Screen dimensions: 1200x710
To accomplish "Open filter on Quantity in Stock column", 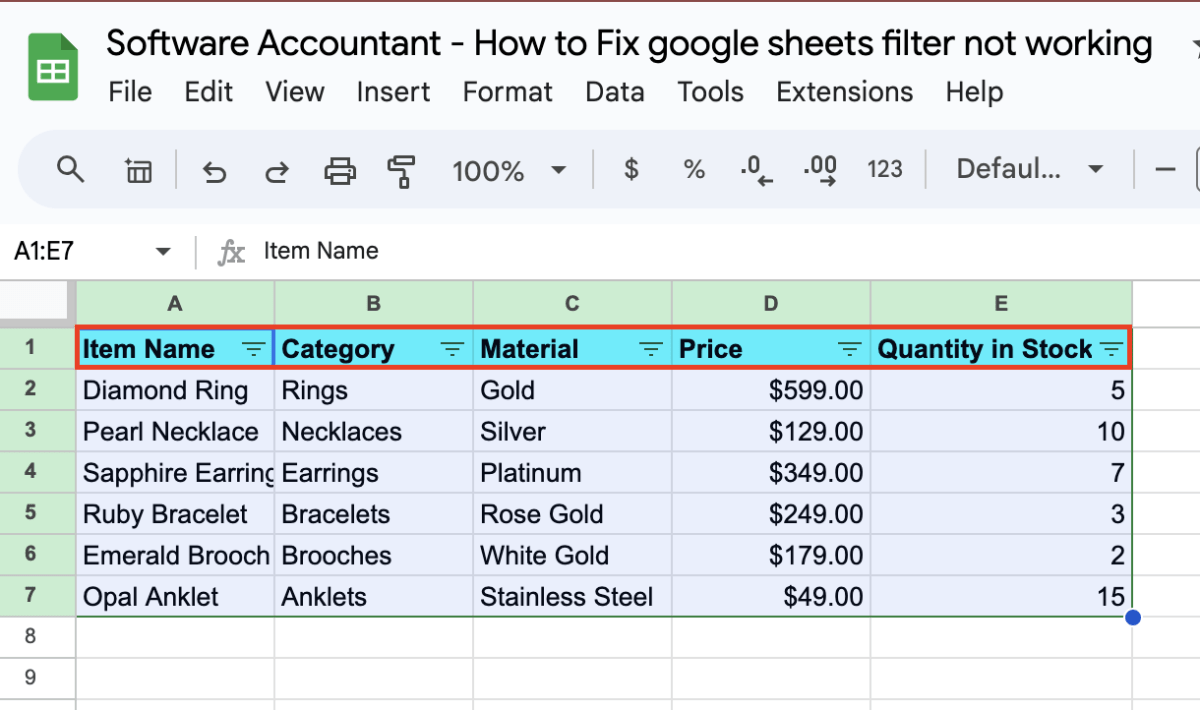I will [1112, 349].
